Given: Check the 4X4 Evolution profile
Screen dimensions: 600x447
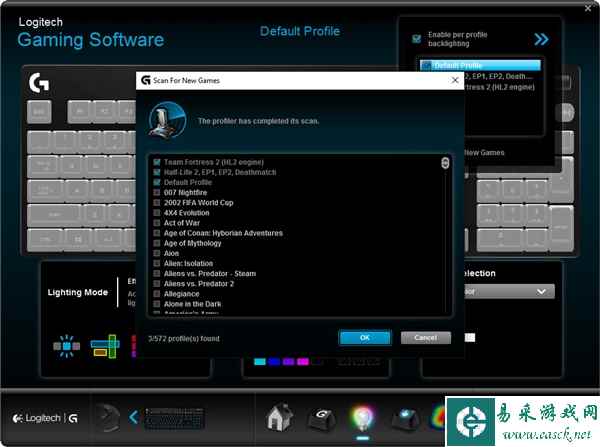Looking at the screenshot, I should [157, 213].
